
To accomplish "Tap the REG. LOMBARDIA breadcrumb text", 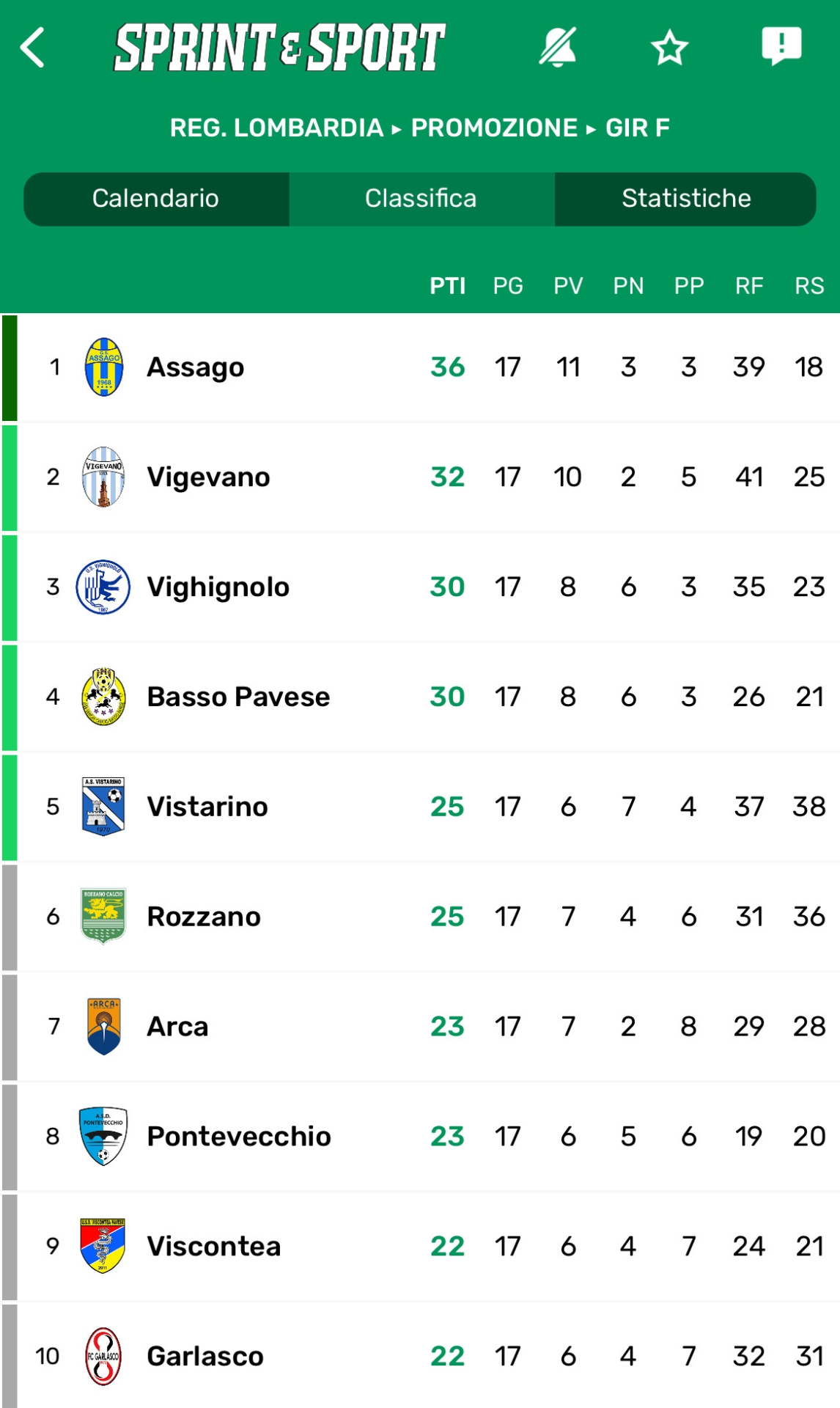I will pyautogui.click(x=276, y=128).
